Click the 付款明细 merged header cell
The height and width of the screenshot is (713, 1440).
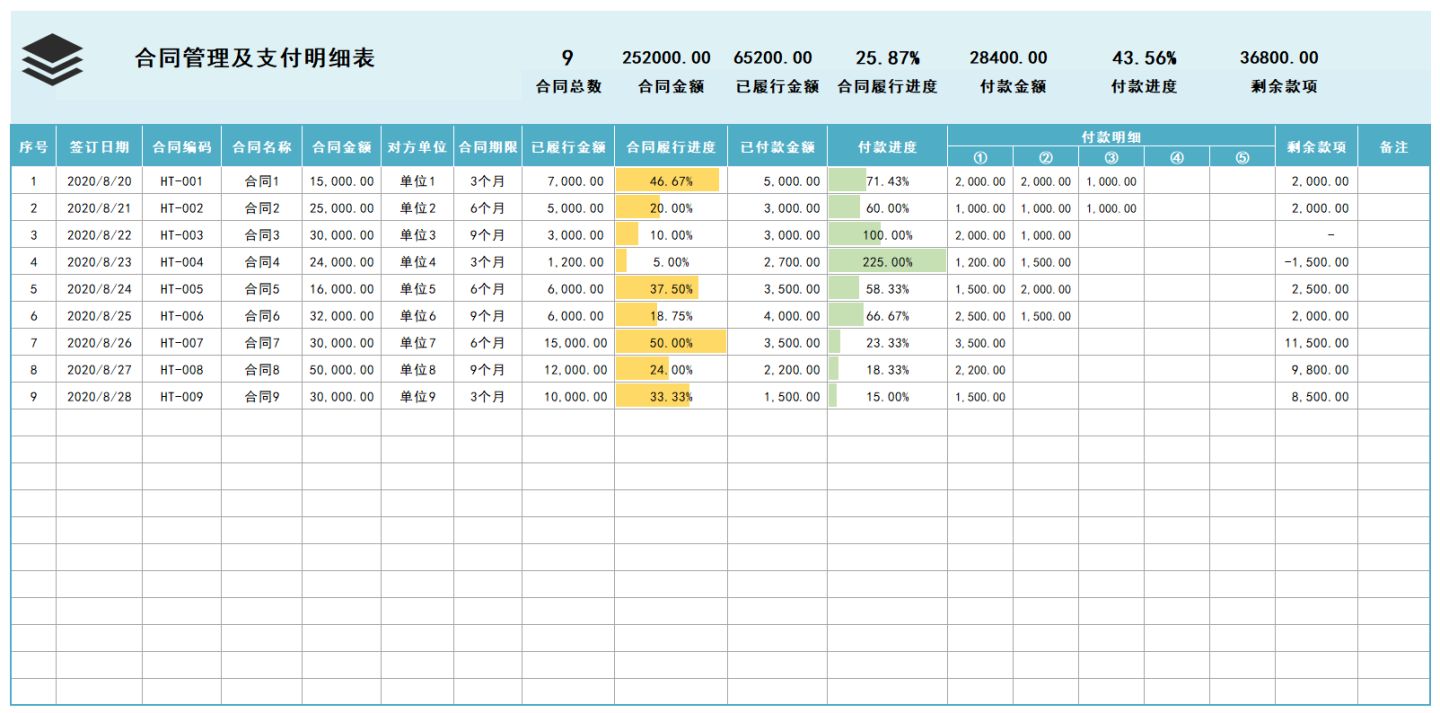[1111, 136]
